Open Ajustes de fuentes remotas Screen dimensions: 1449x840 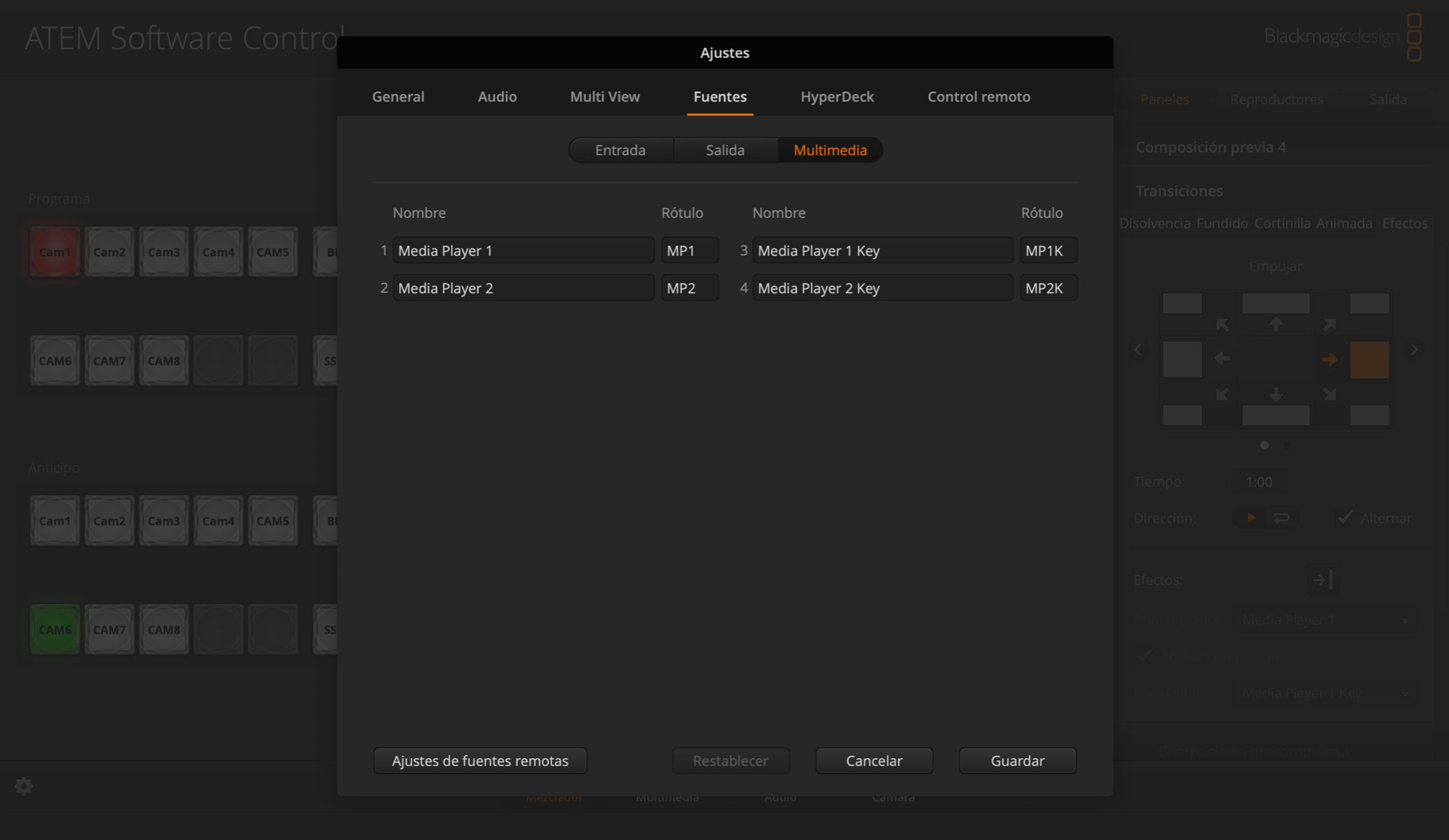480,761
